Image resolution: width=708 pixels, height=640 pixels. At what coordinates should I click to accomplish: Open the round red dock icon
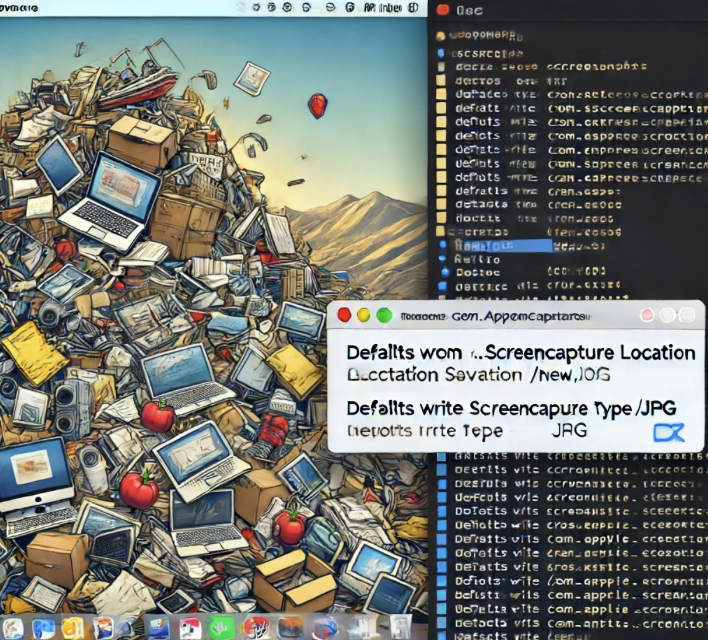(256, 627)
